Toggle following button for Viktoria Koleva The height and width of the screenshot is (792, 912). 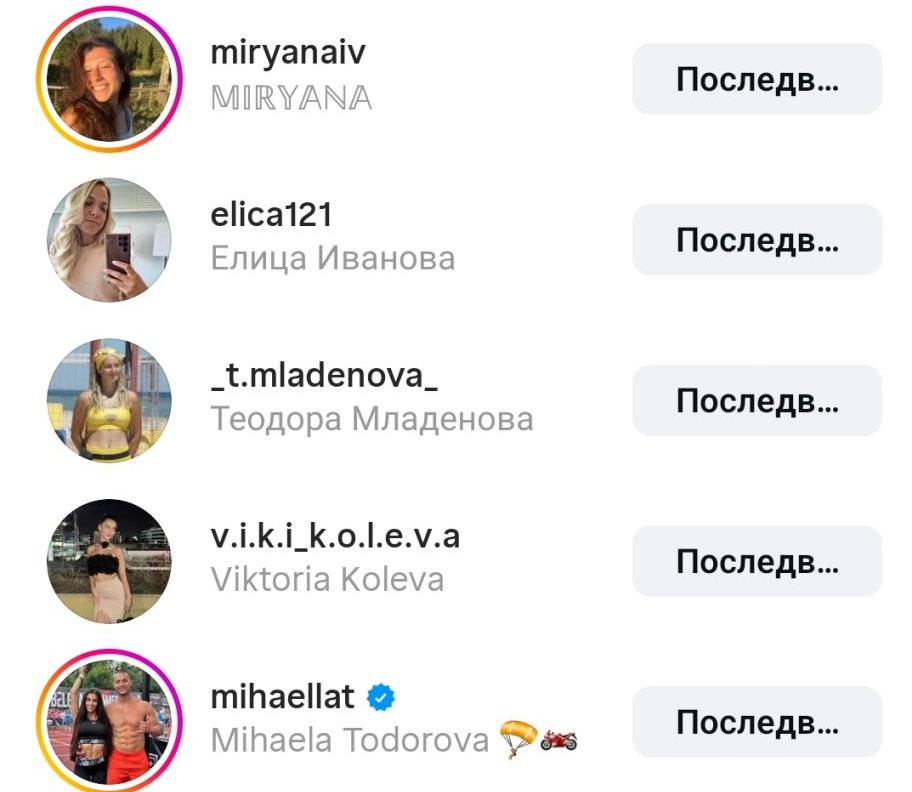[x=757, y=561]
